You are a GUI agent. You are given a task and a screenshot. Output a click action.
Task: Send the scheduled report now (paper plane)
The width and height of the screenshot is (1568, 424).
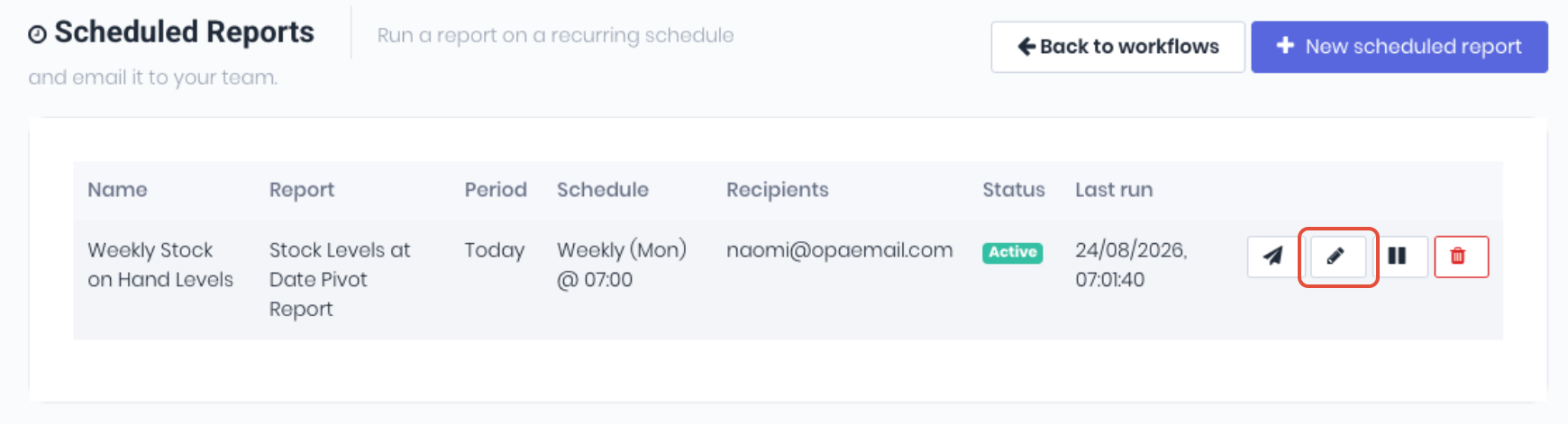pyautogui.click(x=1273, y=257)
